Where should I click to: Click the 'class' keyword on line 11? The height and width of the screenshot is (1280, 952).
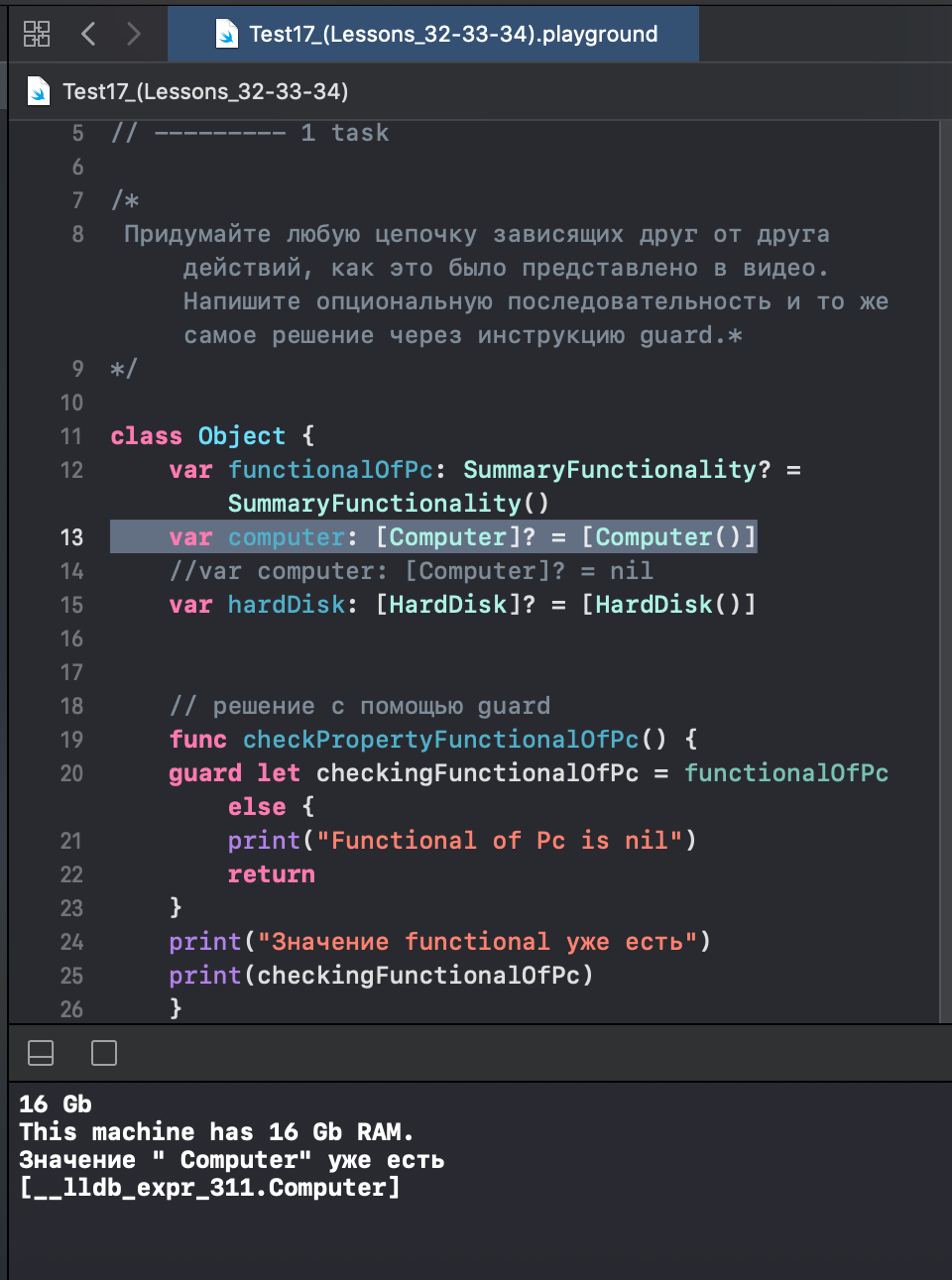tap(147, 437)
